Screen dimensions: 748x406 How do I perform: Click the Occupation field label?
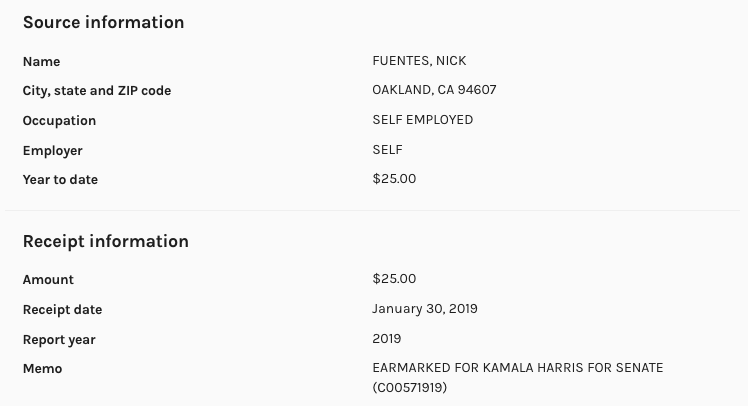[59, 121]
